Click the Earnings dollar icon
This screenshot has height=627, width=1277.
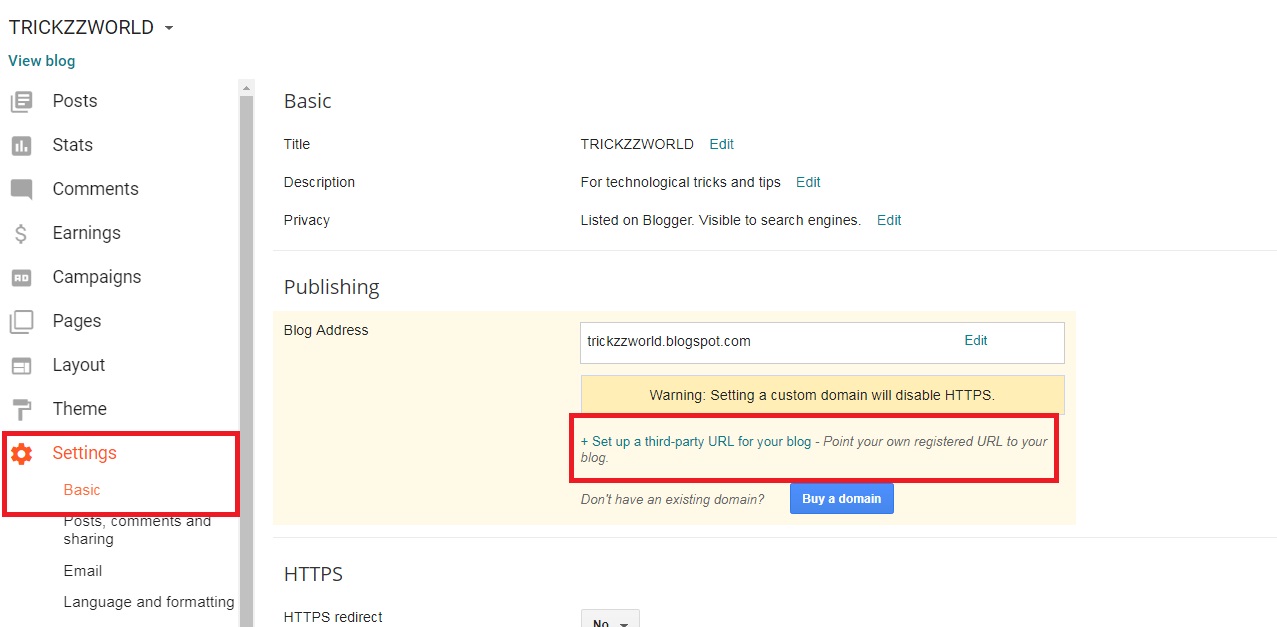(21, 232)
